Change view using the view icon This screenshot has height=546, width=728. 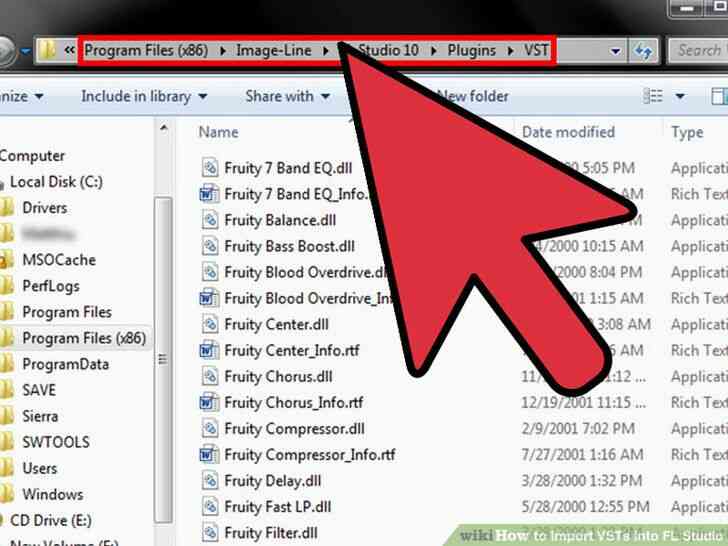pos(652,96)
